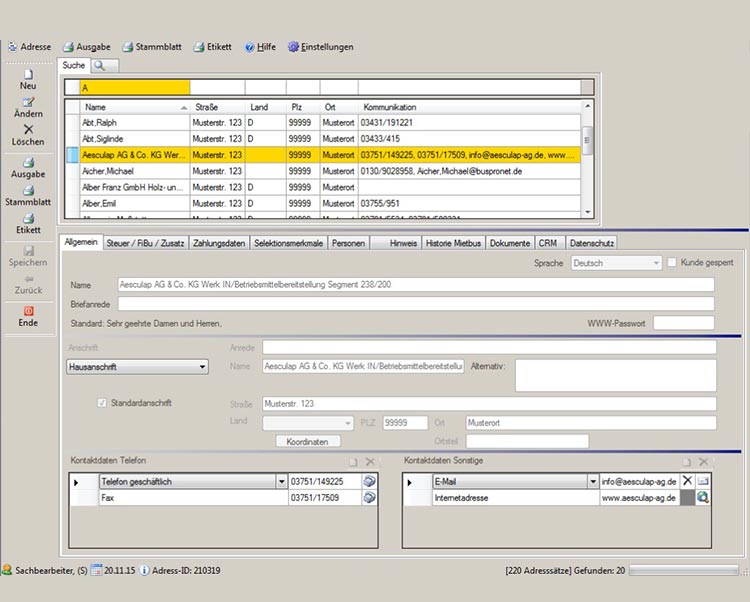Open the Personen tab

[348, 243]
